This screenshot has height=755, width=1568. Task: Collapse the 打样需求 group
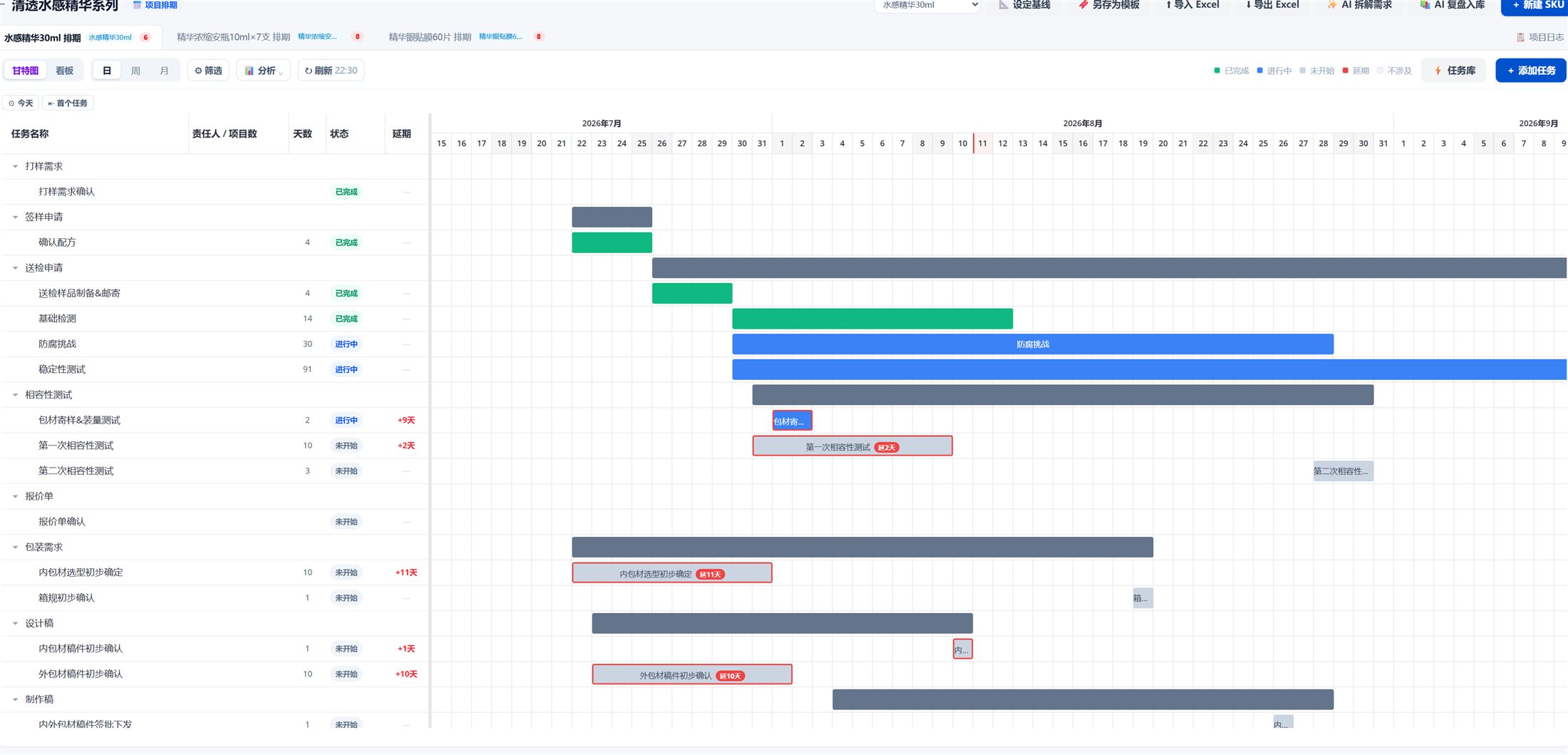click(x=15, y=166)
